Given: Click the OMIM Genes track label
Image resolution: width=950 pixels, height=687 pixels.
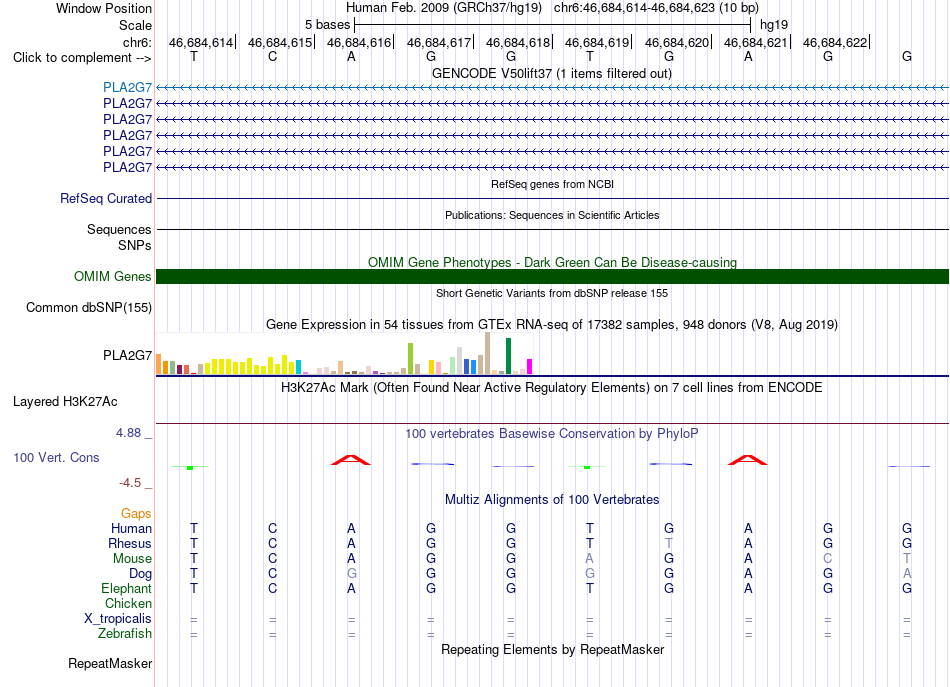Looking at the screenshot, I should [x=113, y=276].
